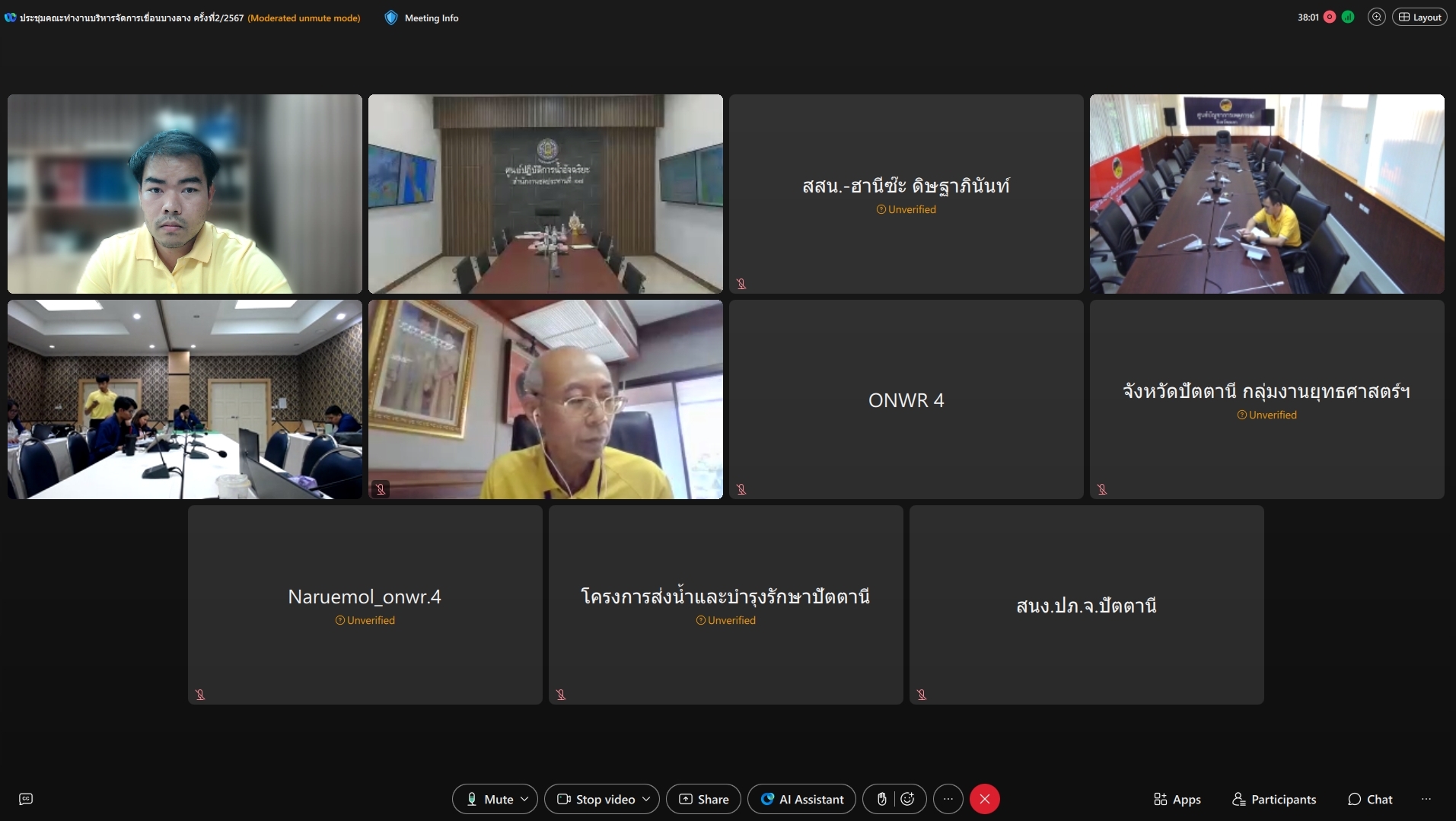Viewport: 1456px width, 821px height.
Task: Open the Chat panel
Action: [x=1370, y=799]
